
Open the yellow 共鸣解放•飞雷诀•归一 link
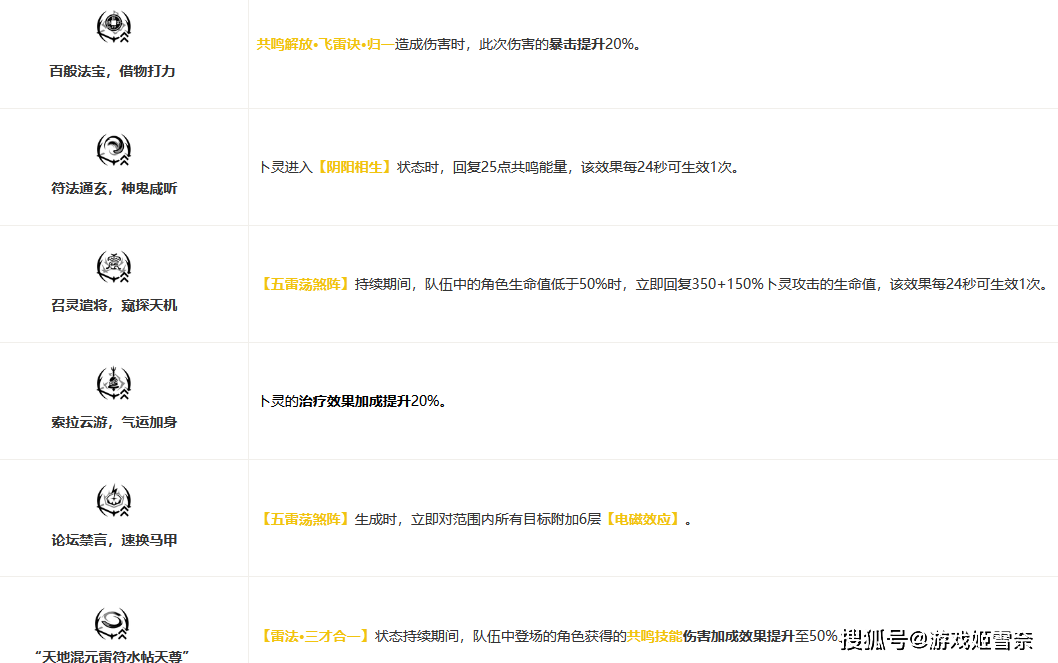click(x=325, y=44)
